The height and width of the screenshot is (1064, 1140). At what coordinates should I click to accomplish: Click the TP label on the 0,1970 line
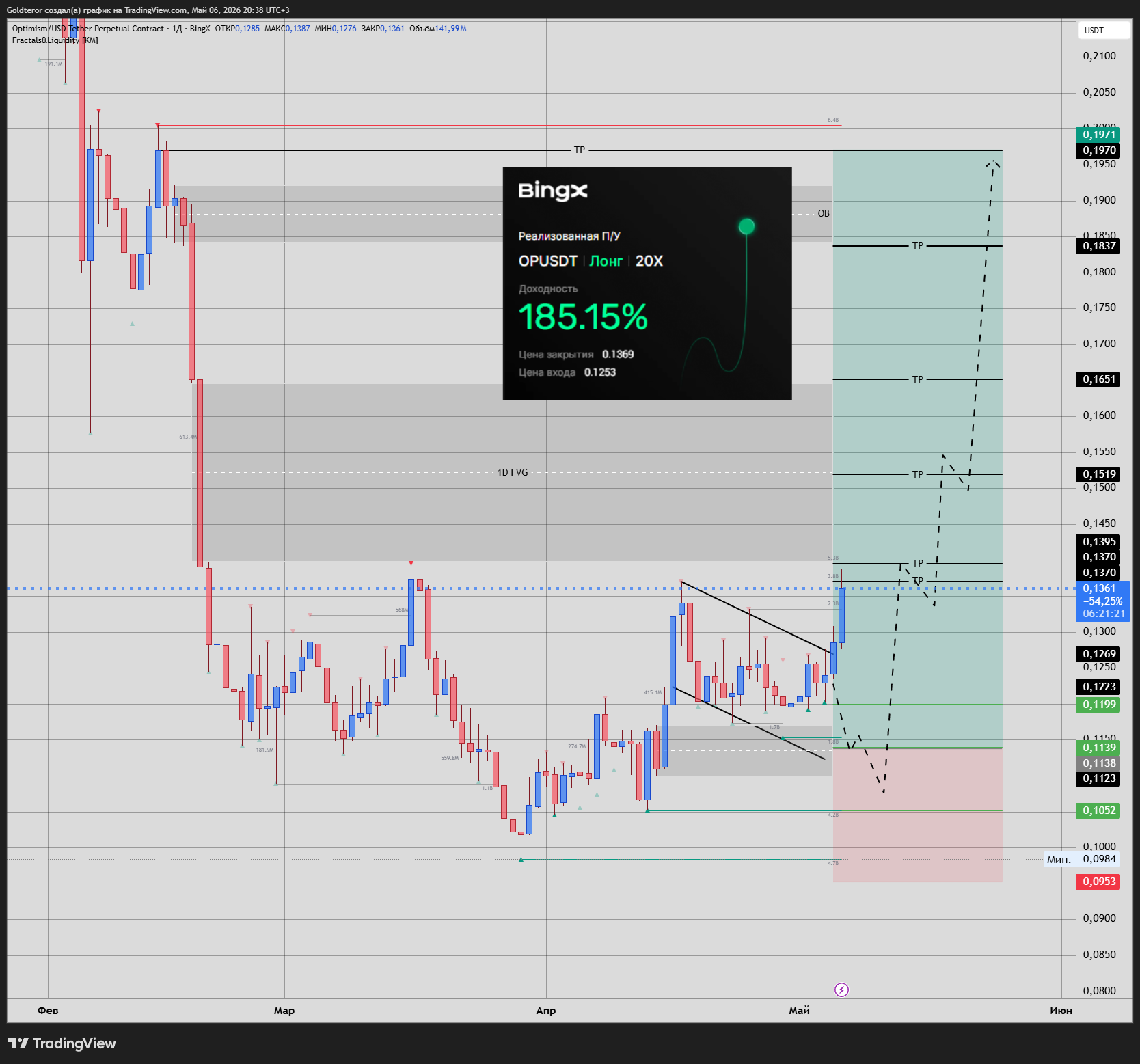580,150
